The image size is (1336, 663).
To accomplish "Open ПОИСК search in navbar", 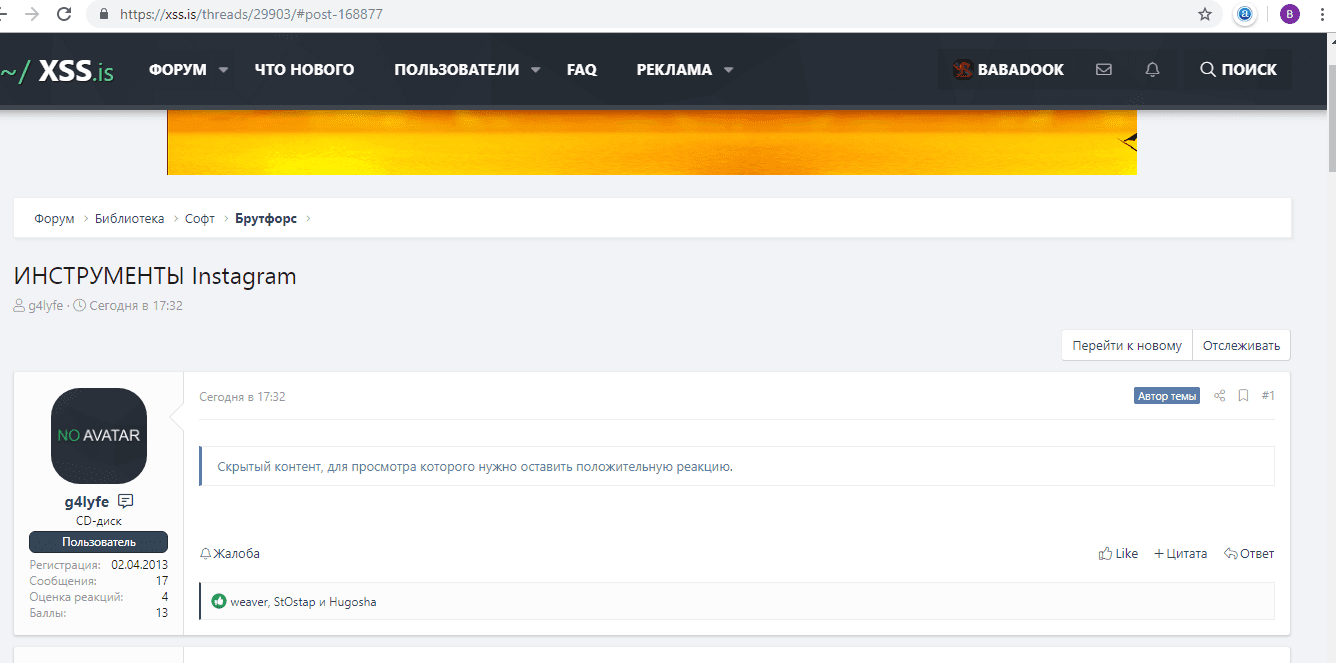I will pos(1238,70).
